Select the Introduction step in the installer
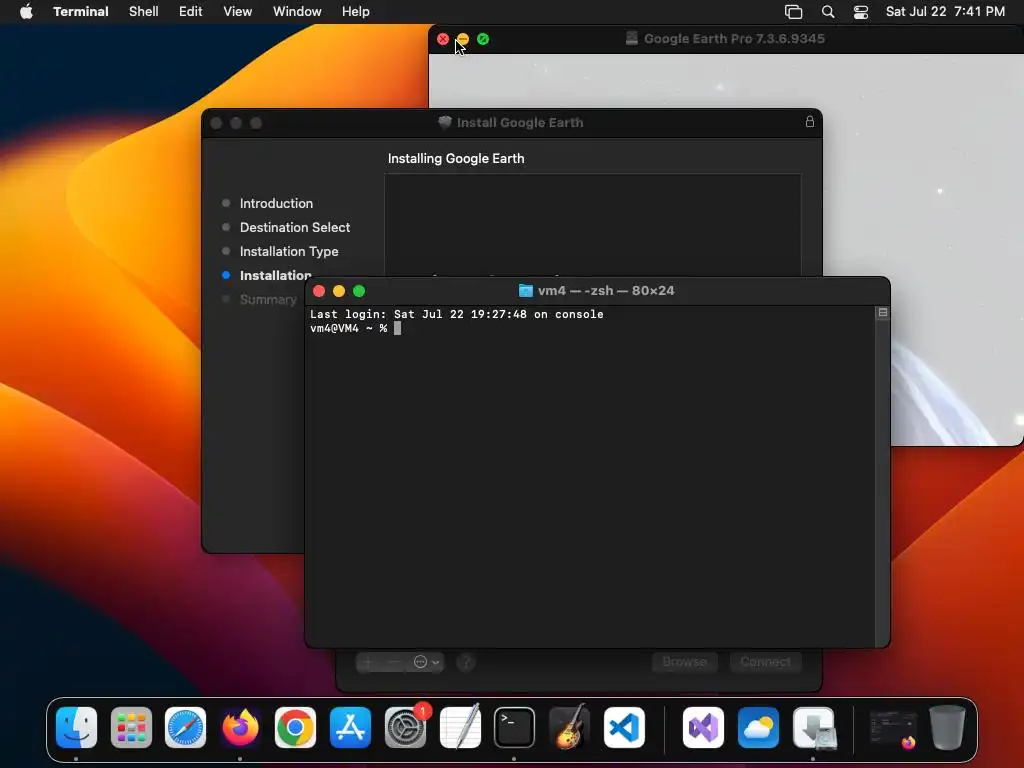 pyautogui.click(x=276, y=203)
